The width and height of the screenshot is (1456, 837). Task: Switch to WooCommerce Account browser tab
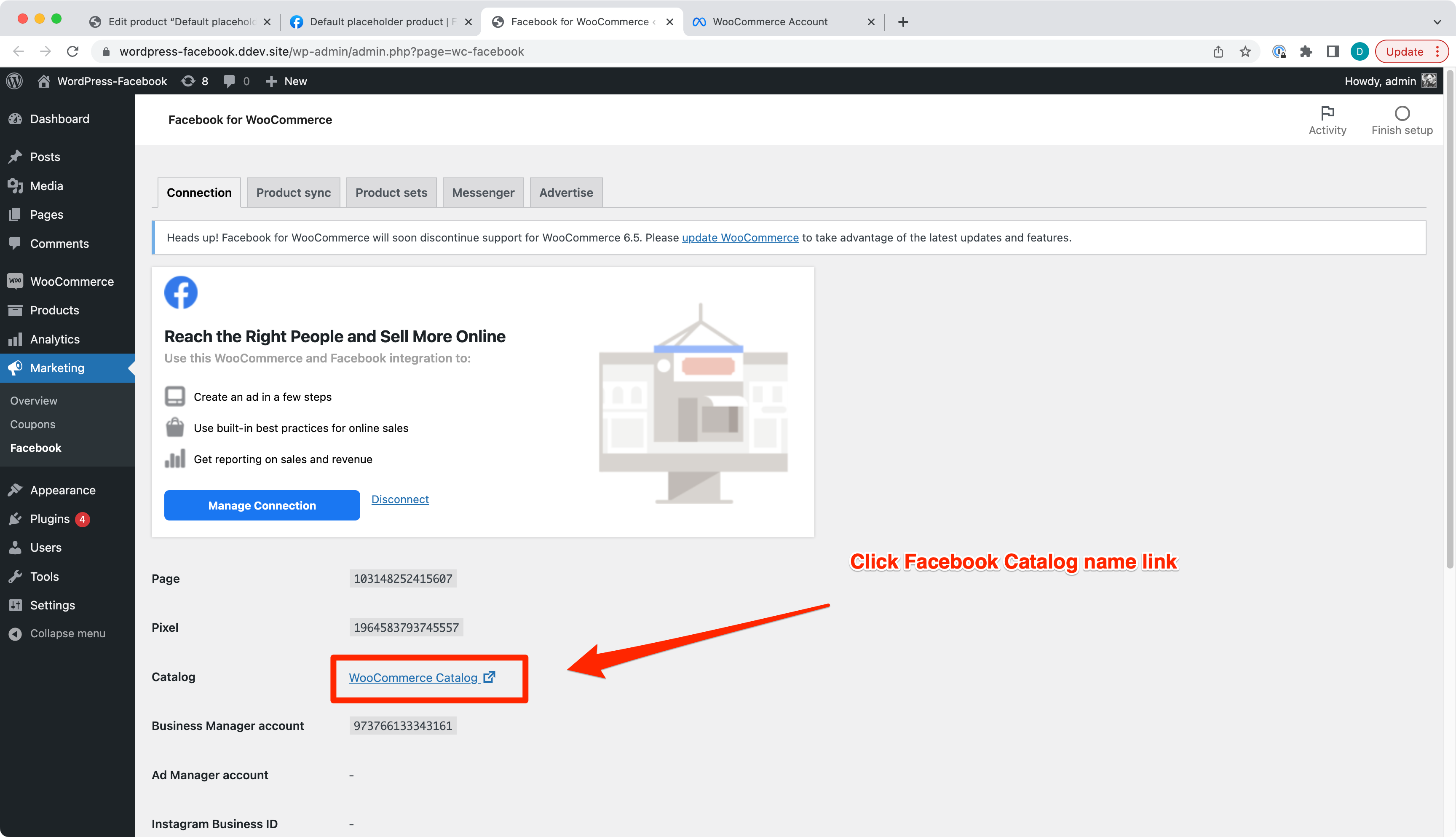point(783,22)
